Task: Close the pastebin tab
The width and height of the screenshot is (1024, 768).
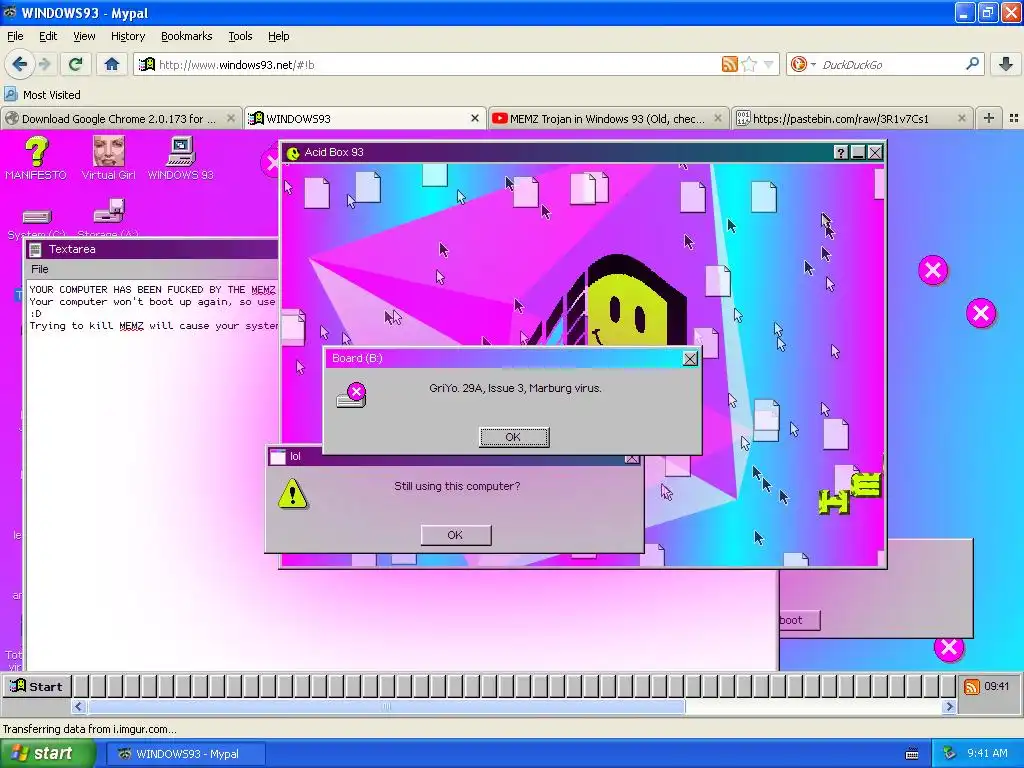Action: pos(961,118)
